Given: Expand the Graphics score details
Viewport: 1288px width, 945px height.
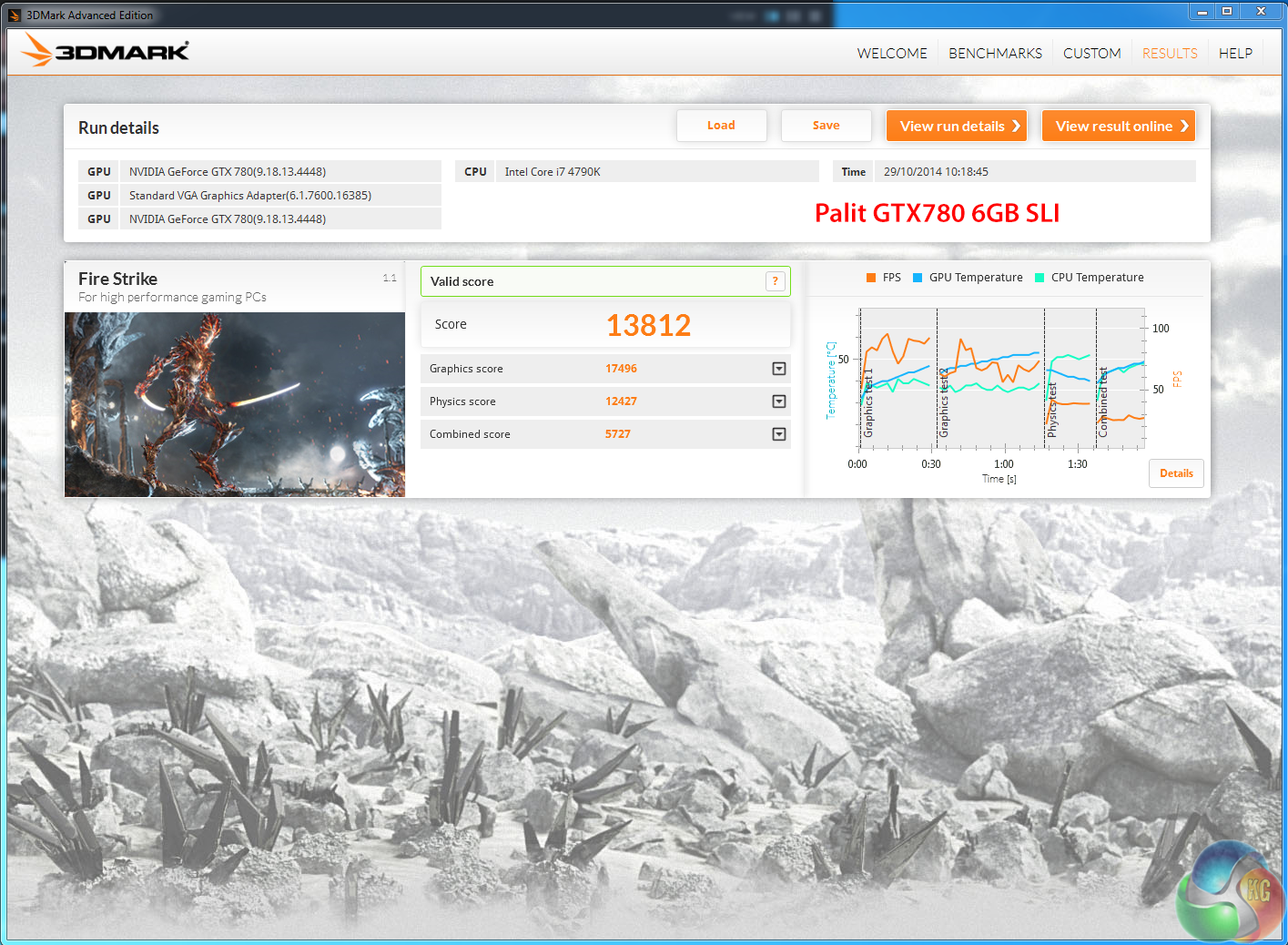Looking at the screenshot, I should coord(779,369).
